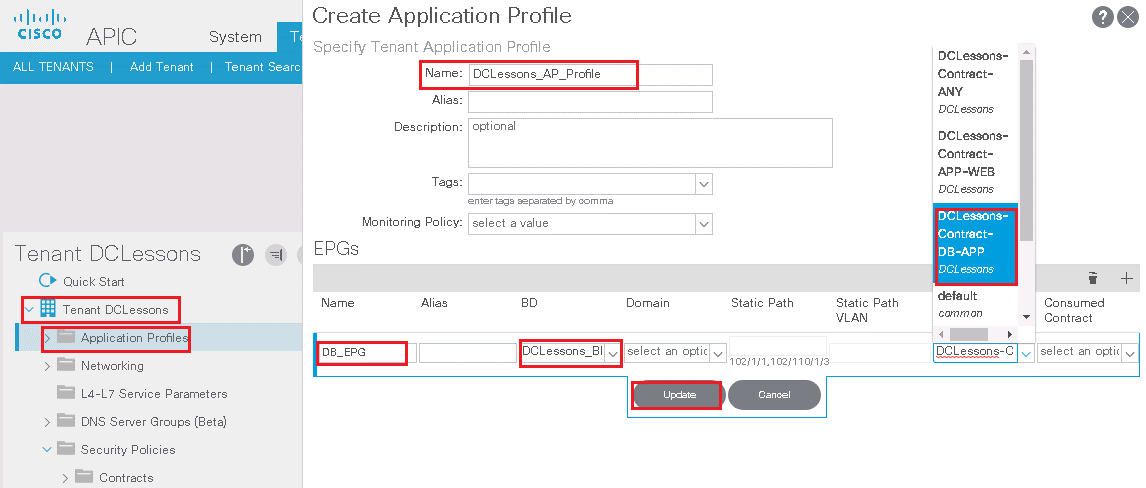Image resolution: width=1146 pixels, height=488 pixels.
Task: Click the EPG Name field DB_EPG
Action: (365, 353)
